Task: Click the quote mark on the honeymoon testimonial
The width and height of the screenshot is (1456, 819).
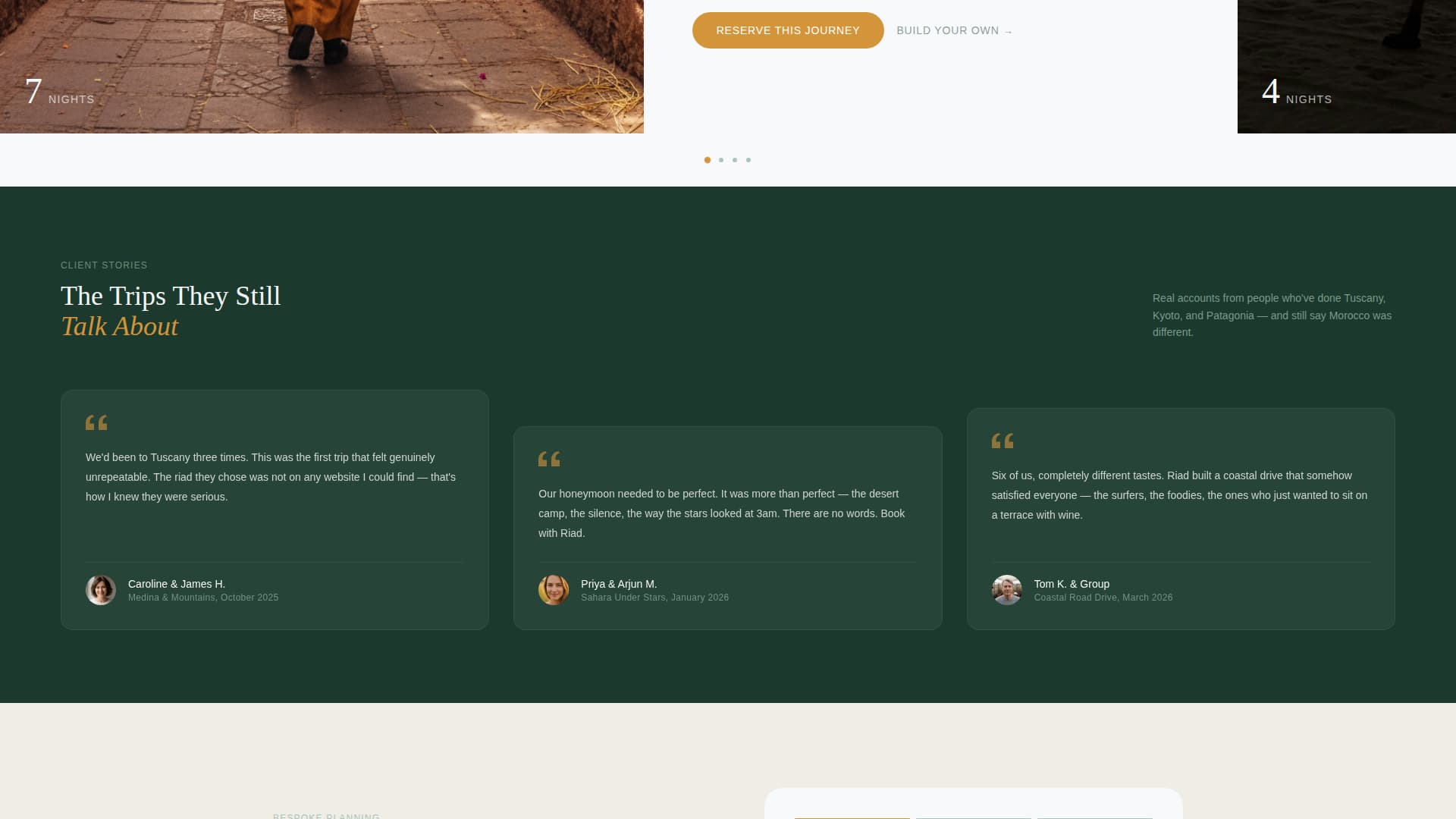Action: coord(551,459)
